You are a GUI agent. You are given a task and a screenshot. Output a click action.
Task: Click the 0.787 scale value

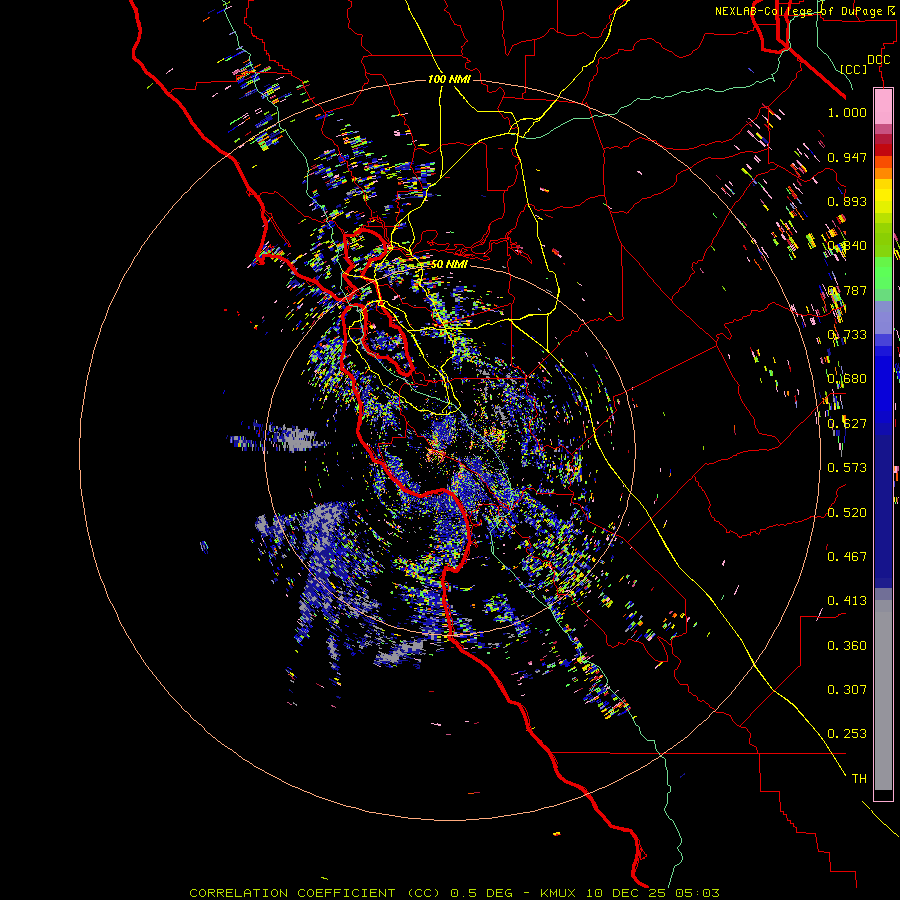click(x=847, y=290)
